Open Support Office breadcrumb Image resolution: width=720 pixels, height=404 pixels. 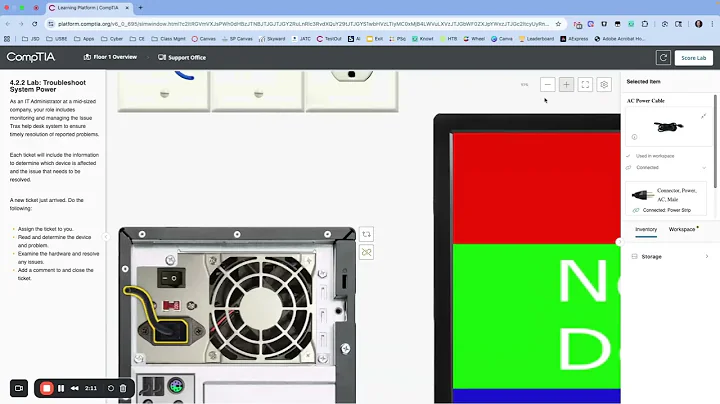coord(182,57)
